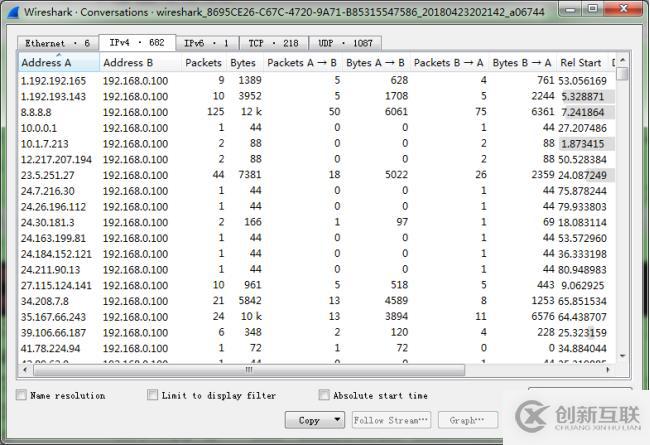Click Bytes A → B value 4589
The image size is (650, 445).
(396, 301)
